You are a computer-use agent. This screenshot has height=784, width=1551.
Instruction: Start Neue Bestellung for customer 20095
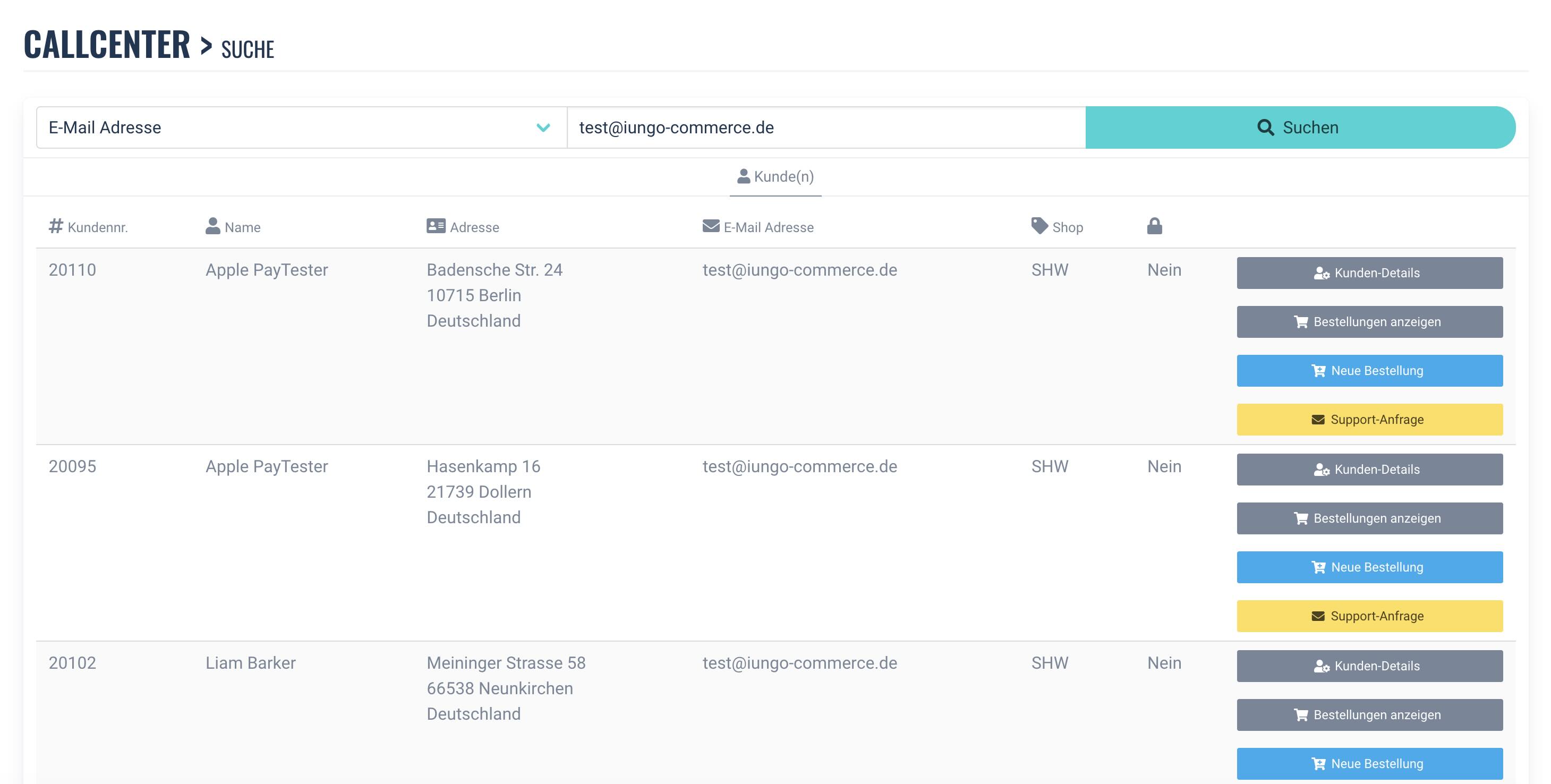tap(1369, 567)
